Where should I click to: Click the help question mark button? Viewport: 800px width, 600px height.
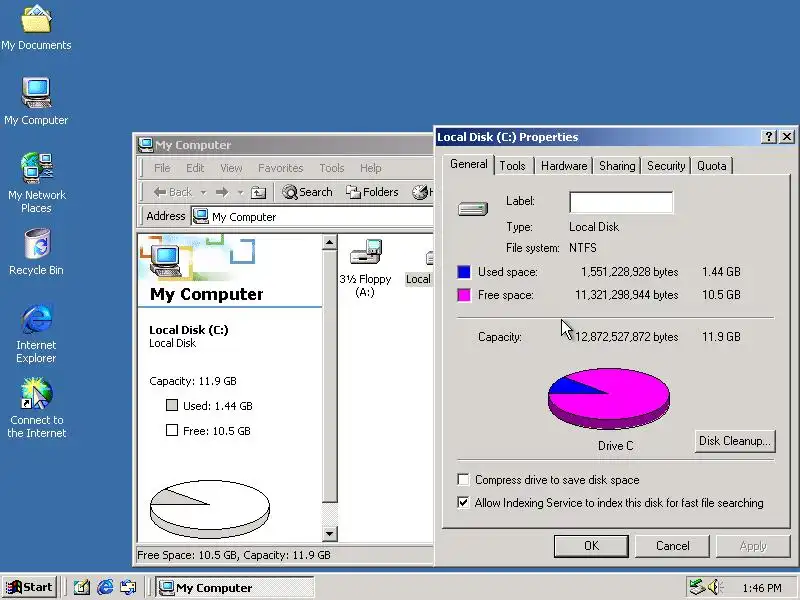click(769, 136)
